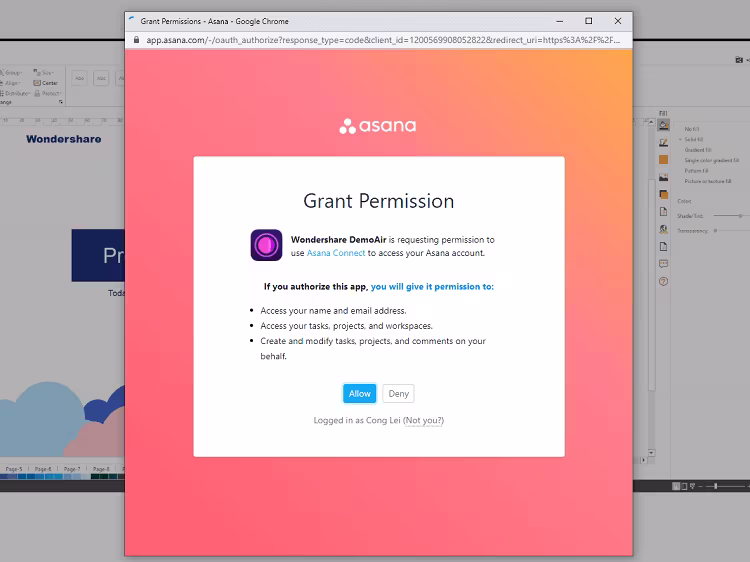The width and height of the screenshot is (750, 562).
Task: Click the camera icon at the top right of the background window
Action: click(739, 60)
